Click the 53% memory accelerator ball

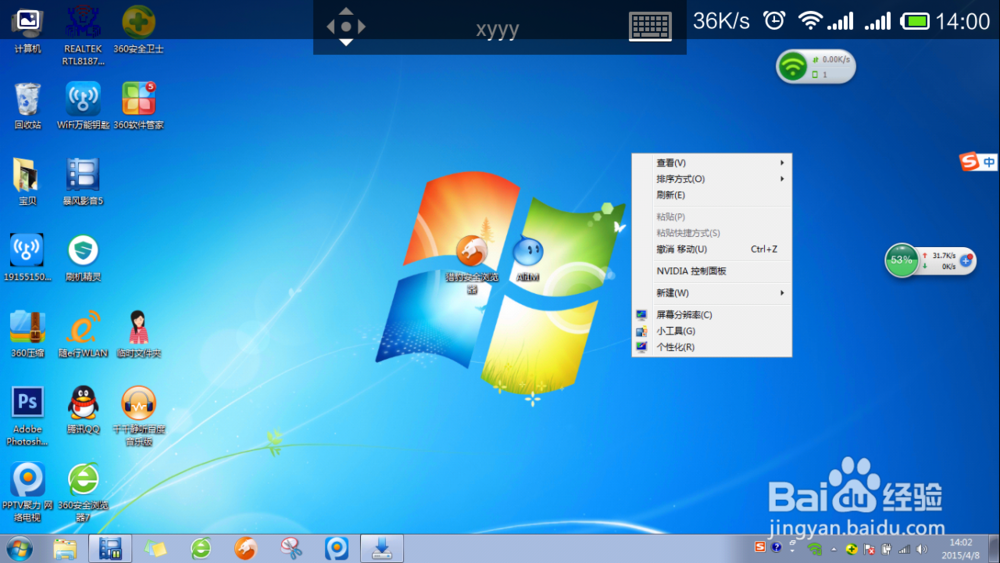[901, 260]
